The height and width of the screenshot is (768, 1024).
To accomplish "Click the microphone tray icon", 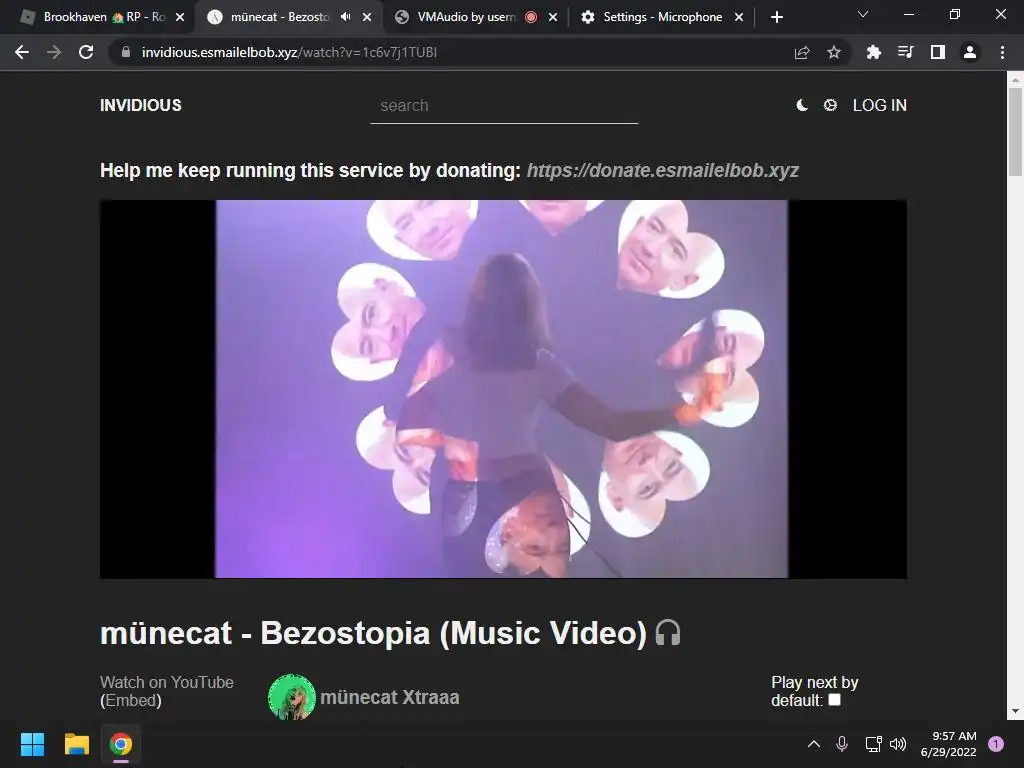I will coord(842,744).
